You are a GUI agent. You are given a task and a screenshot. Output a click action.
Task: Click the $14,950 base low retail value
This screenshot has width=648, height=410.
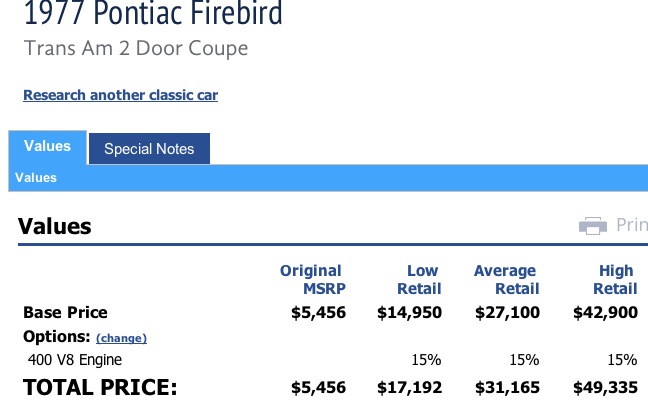click(409, 312)
